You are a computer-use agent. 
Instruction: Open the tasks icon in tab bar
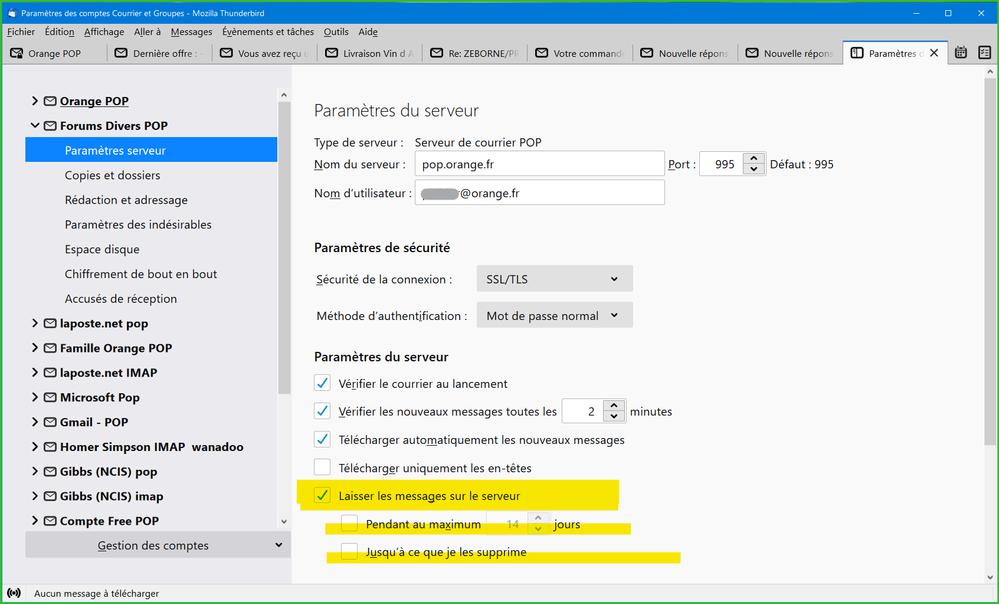pos(985,54)
